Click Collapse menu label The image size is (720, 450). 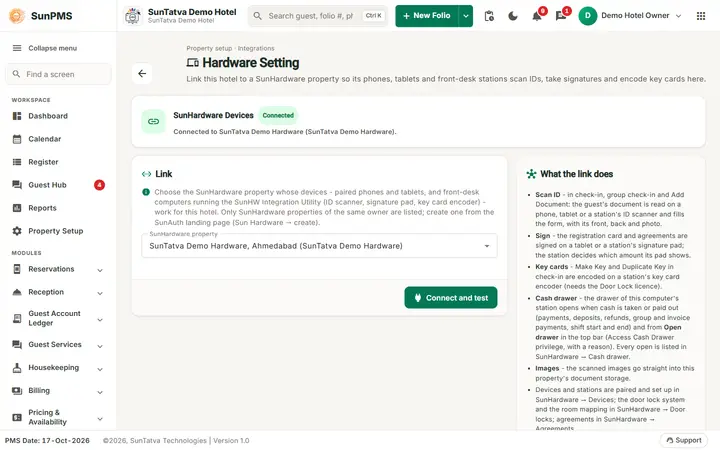[53, 48]
